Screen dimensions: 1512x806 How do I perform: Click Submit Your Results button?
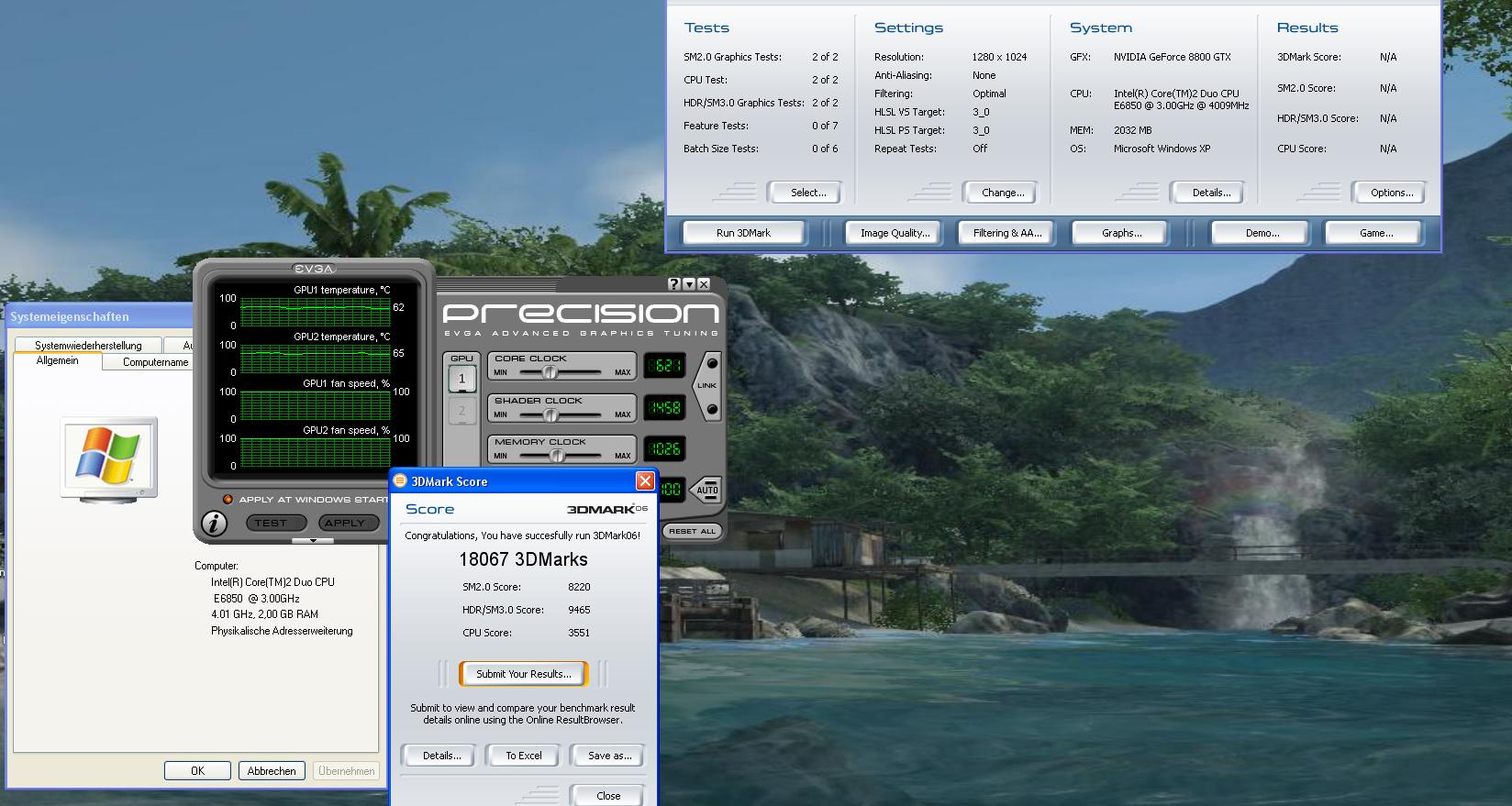coord(523,674)
